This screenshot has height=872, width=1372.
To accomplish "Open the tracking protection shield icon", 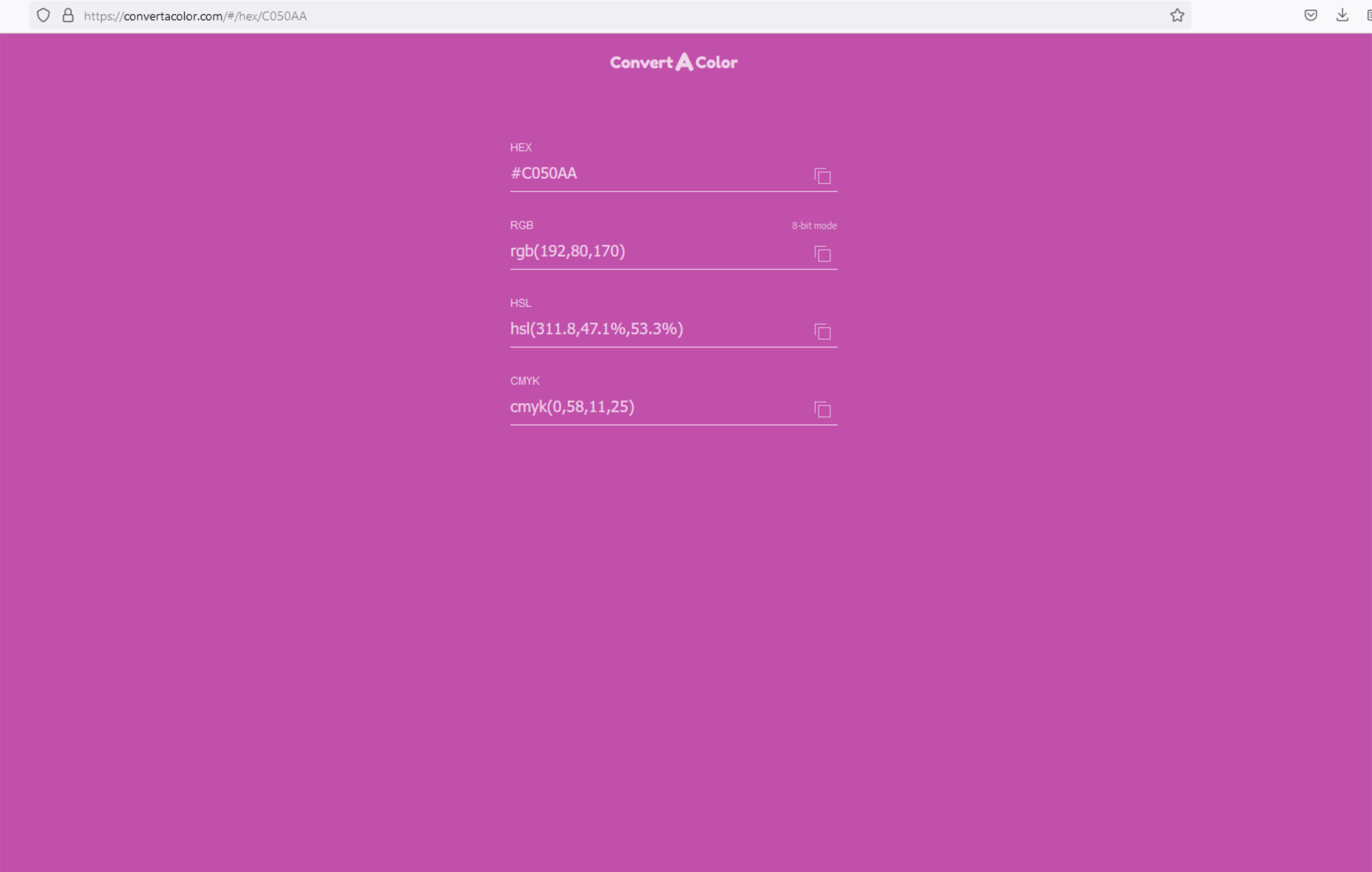I will click(x=43, y=15).
